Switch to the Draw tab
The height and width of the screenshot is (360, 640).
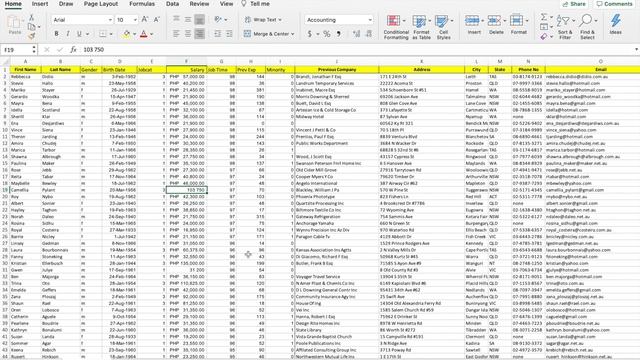(x=66, y=4)
